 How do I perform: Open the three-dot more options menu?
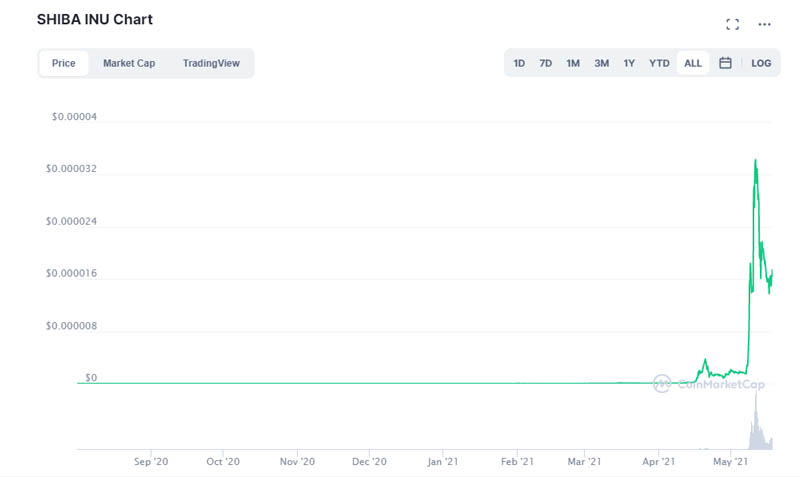(764, 24)
